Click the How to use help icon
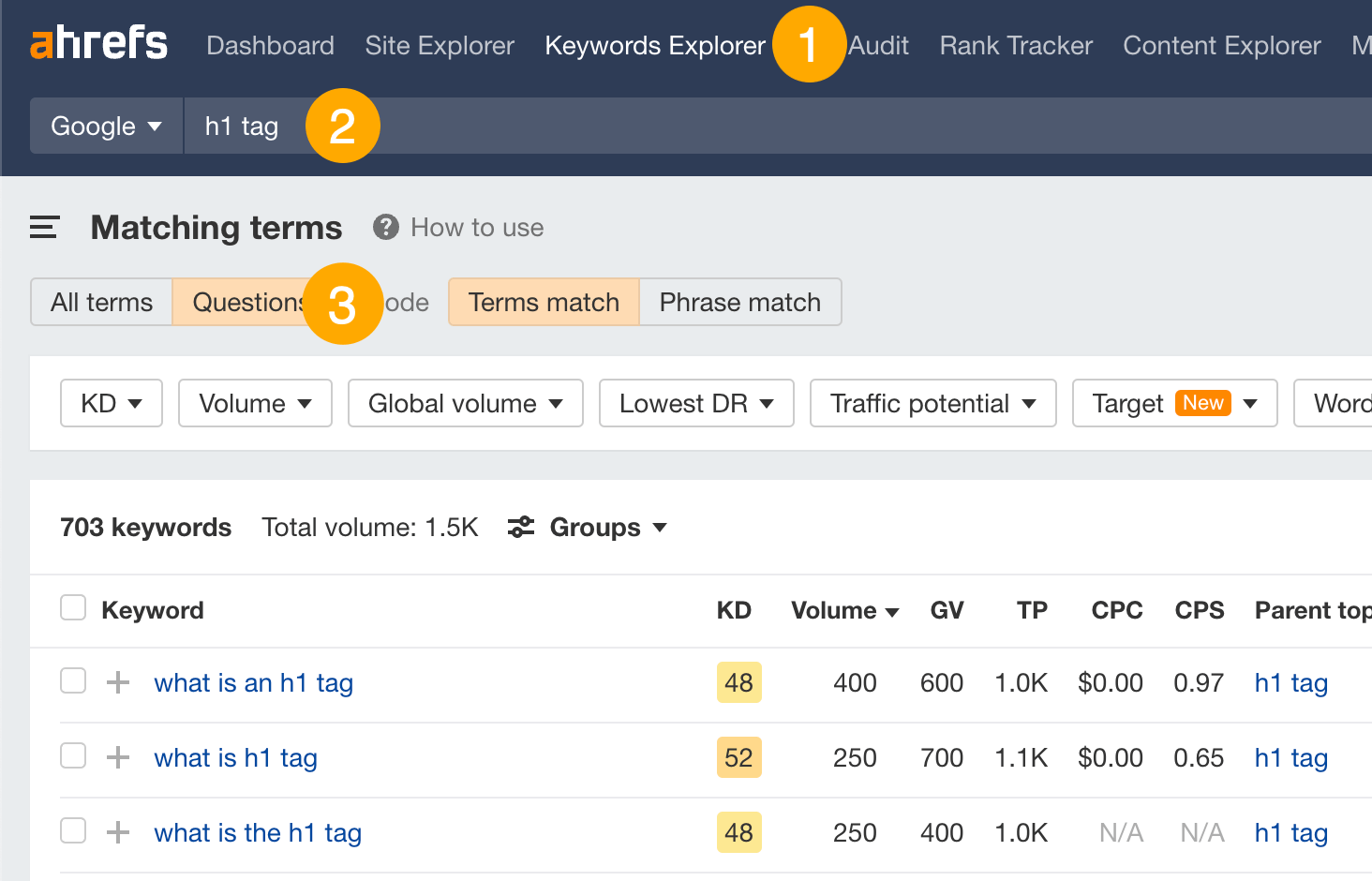 pos(385,227)
